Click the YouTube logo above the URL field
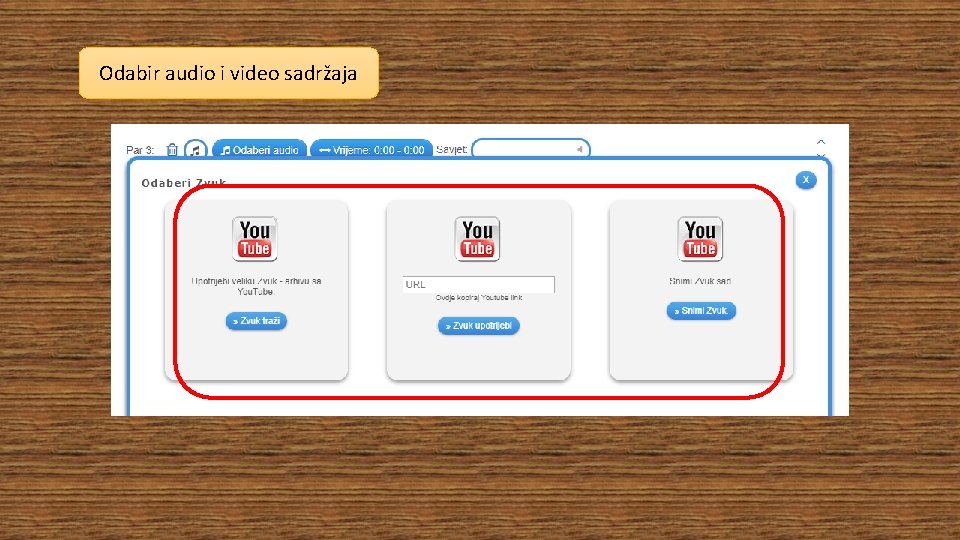 (478, 239)
